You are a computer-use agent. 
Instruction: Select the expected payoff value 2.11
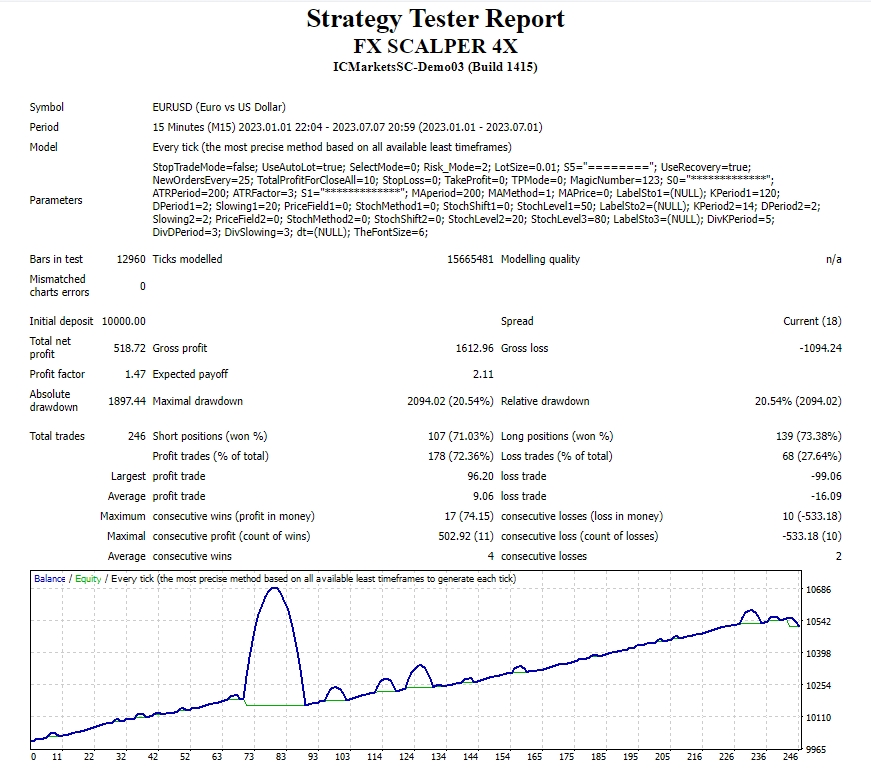[483, 374]
